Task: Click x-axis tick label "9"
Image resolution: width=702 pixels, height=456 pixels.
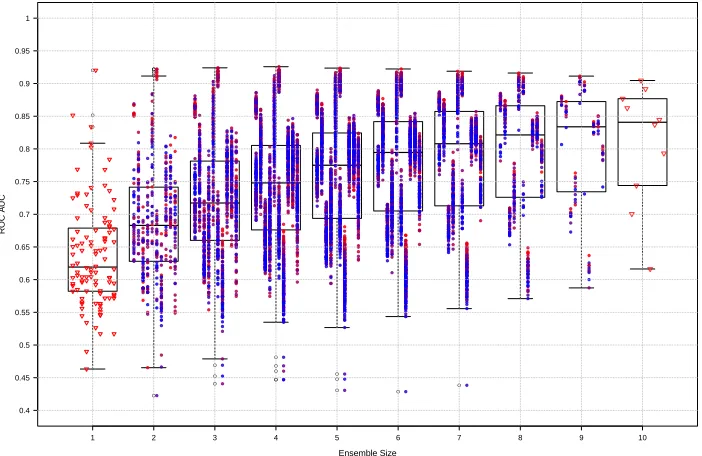Action: click(582, 438)
